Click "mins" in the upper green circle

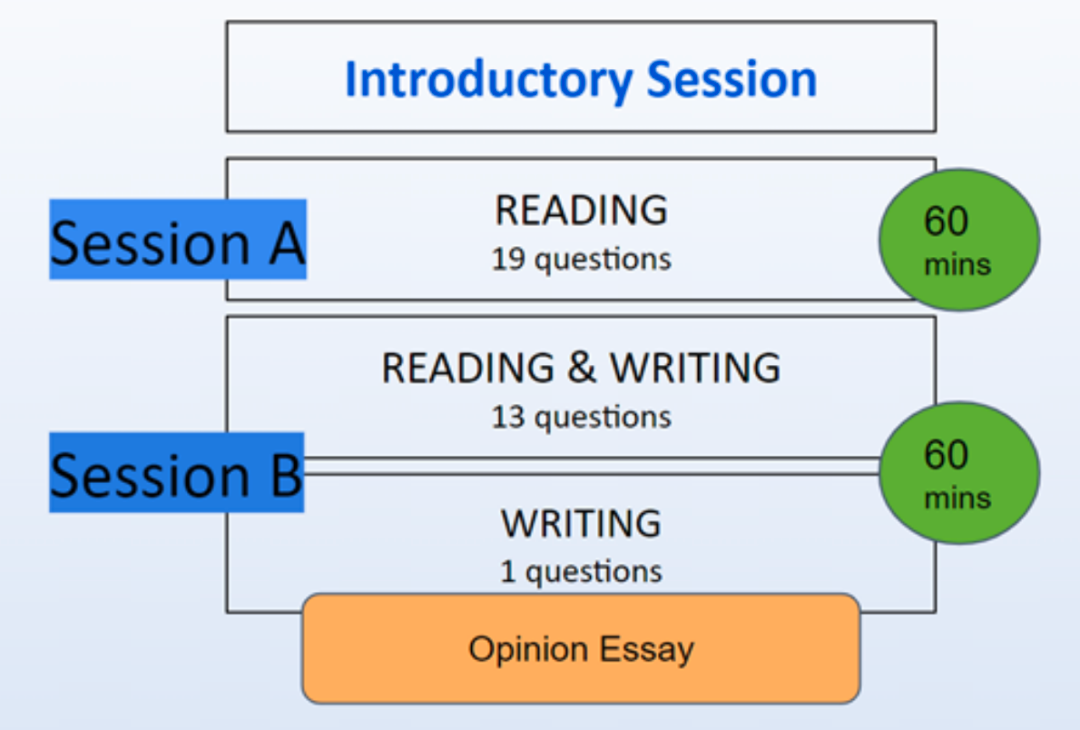[958, 265]
